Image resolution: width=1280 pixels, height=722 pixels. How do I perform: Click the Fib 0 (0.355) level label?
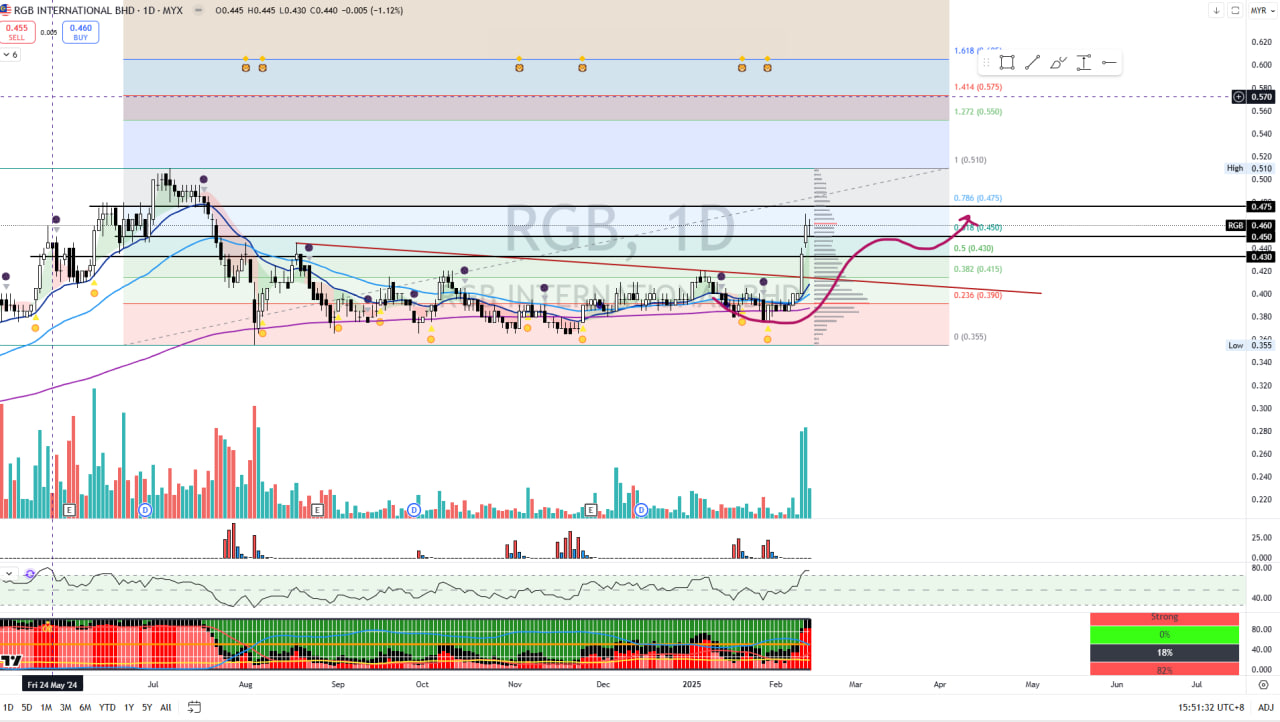[x=970, y=337]
